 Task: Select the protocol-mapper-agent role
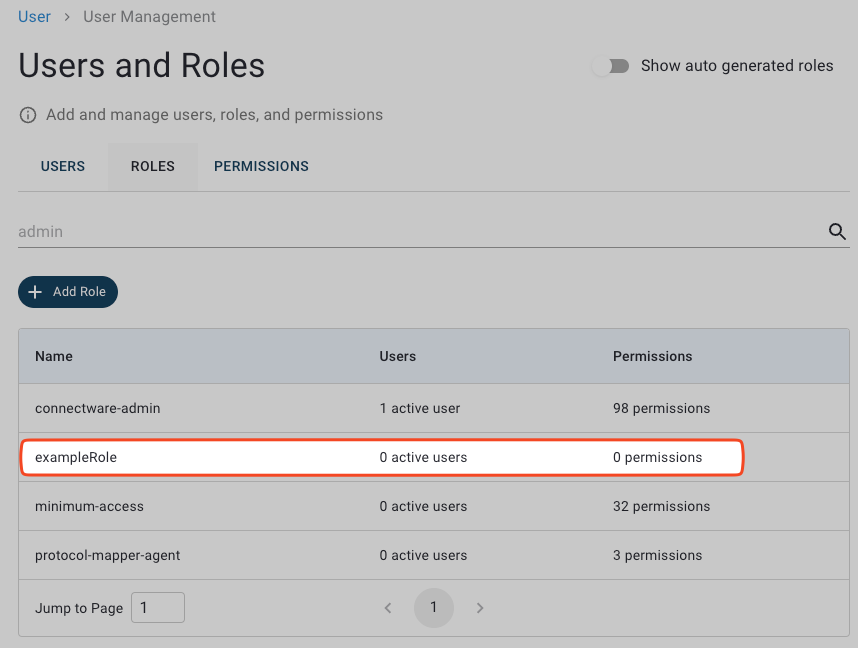click(x=107, y=555)
